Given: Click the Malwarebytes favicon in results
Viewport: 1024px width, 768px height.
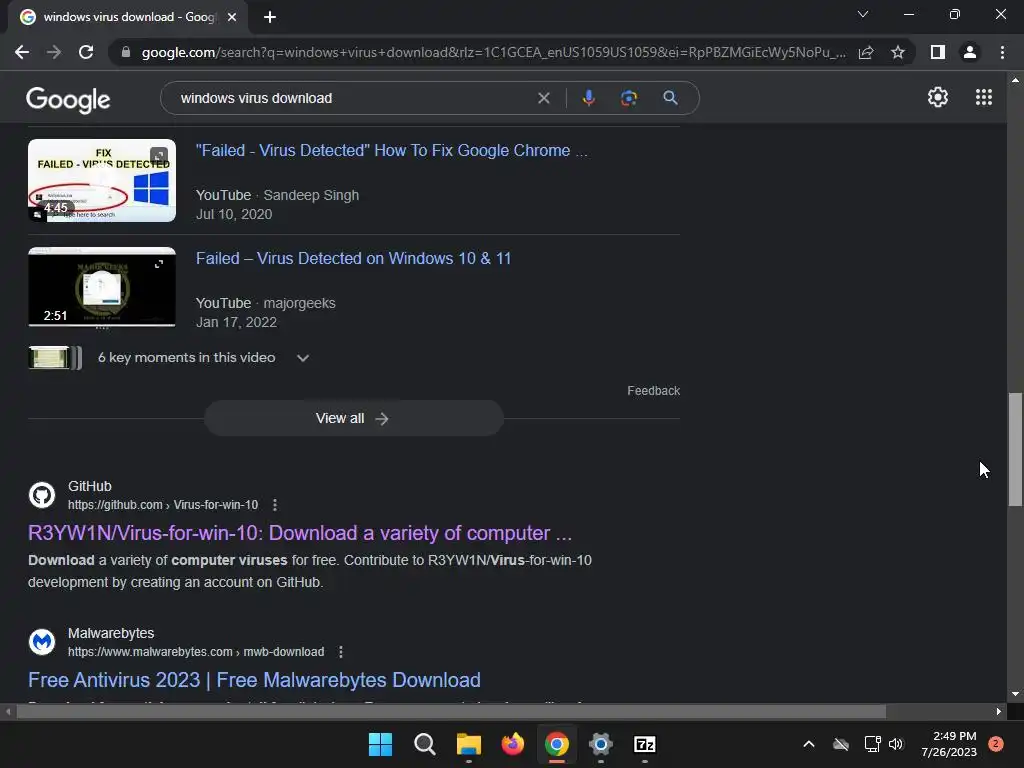Looking at the screenshot, I should pyautogui.click(x=42, y=642).
